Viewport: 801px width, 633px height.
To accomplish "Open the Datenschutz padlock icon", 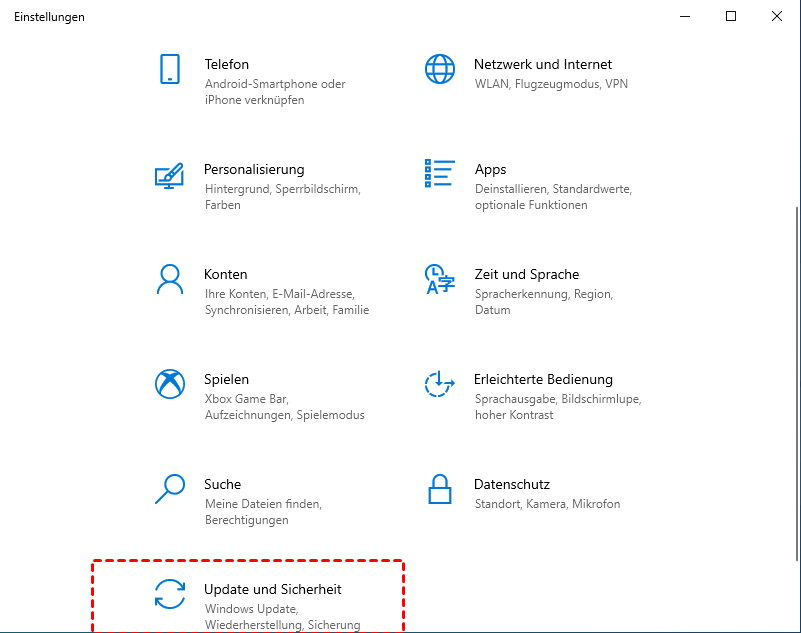I will pyautogui.click(x=439, y=489).
